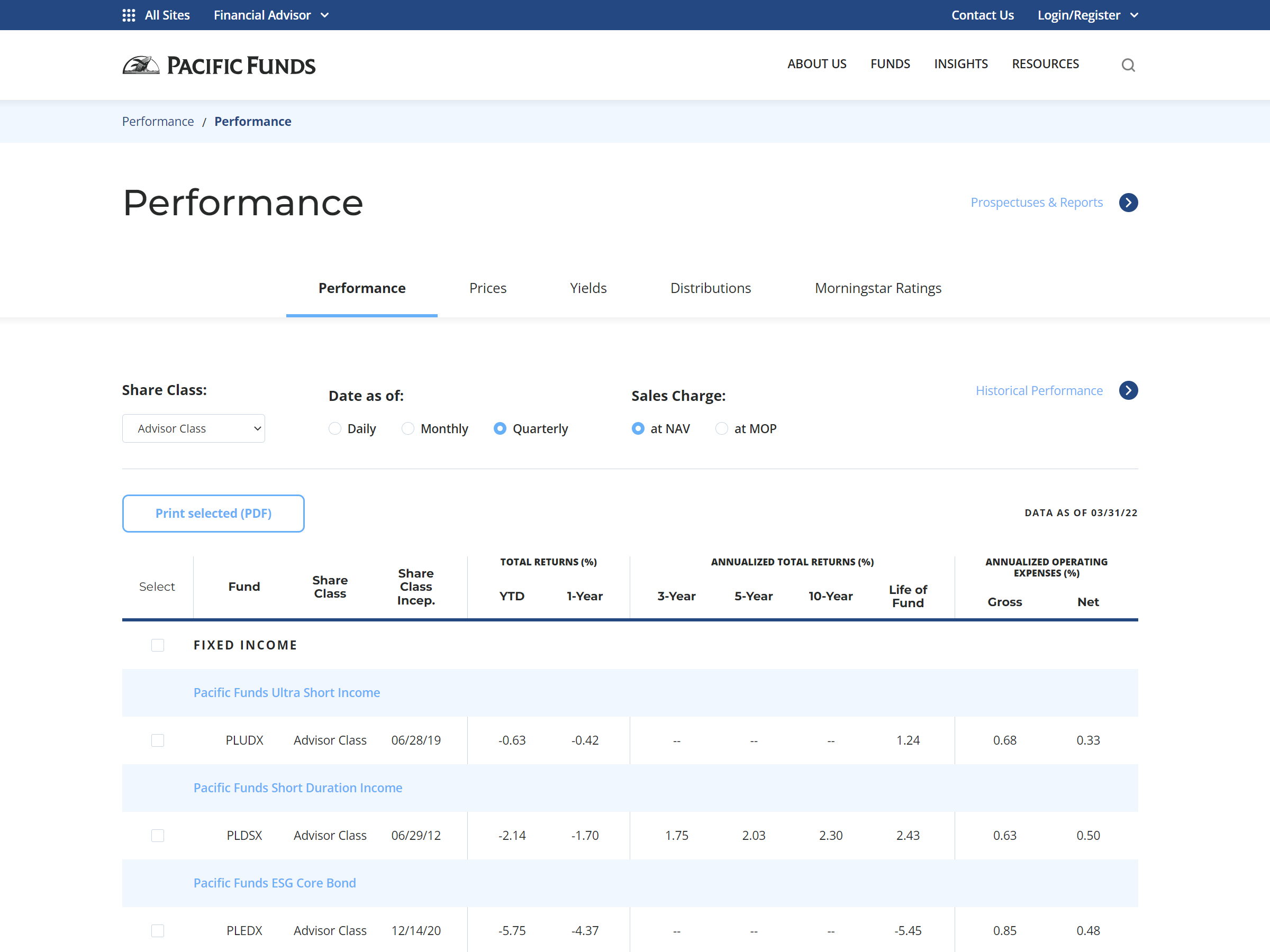Image resolution: width=1270 pixels, height=952 pixels.
Task: Open the FUNDS navigation menu
Action: [890, 63]
